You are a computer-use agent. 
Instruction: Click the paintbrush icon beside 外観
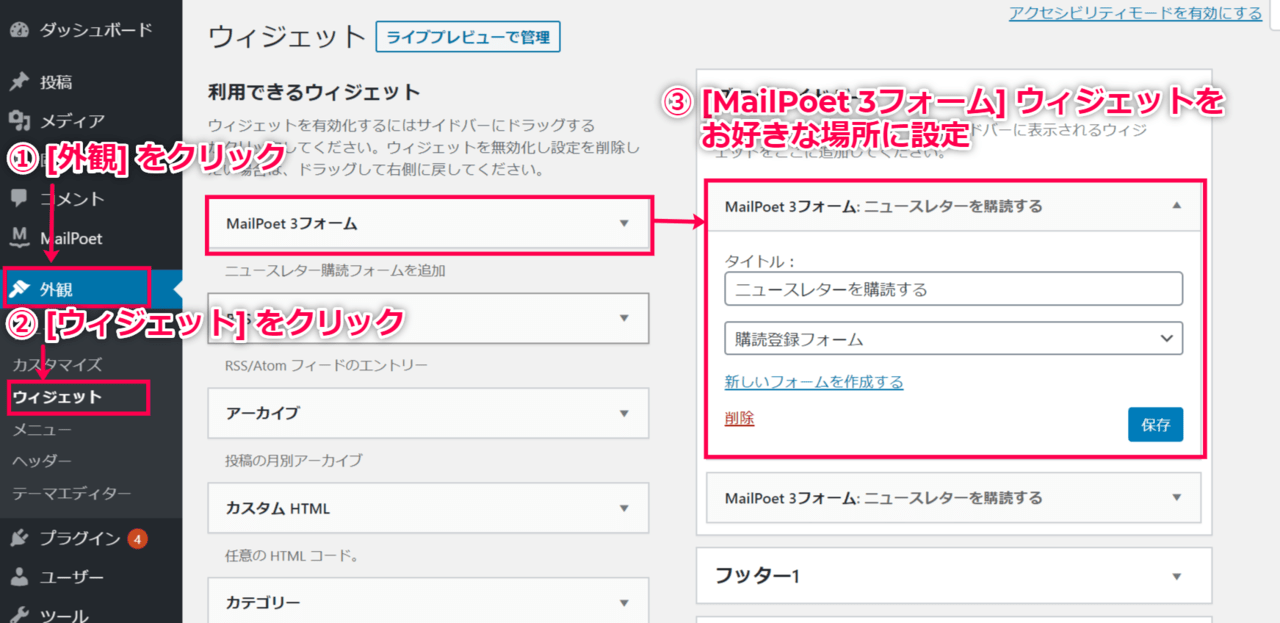tap(19, 290)
